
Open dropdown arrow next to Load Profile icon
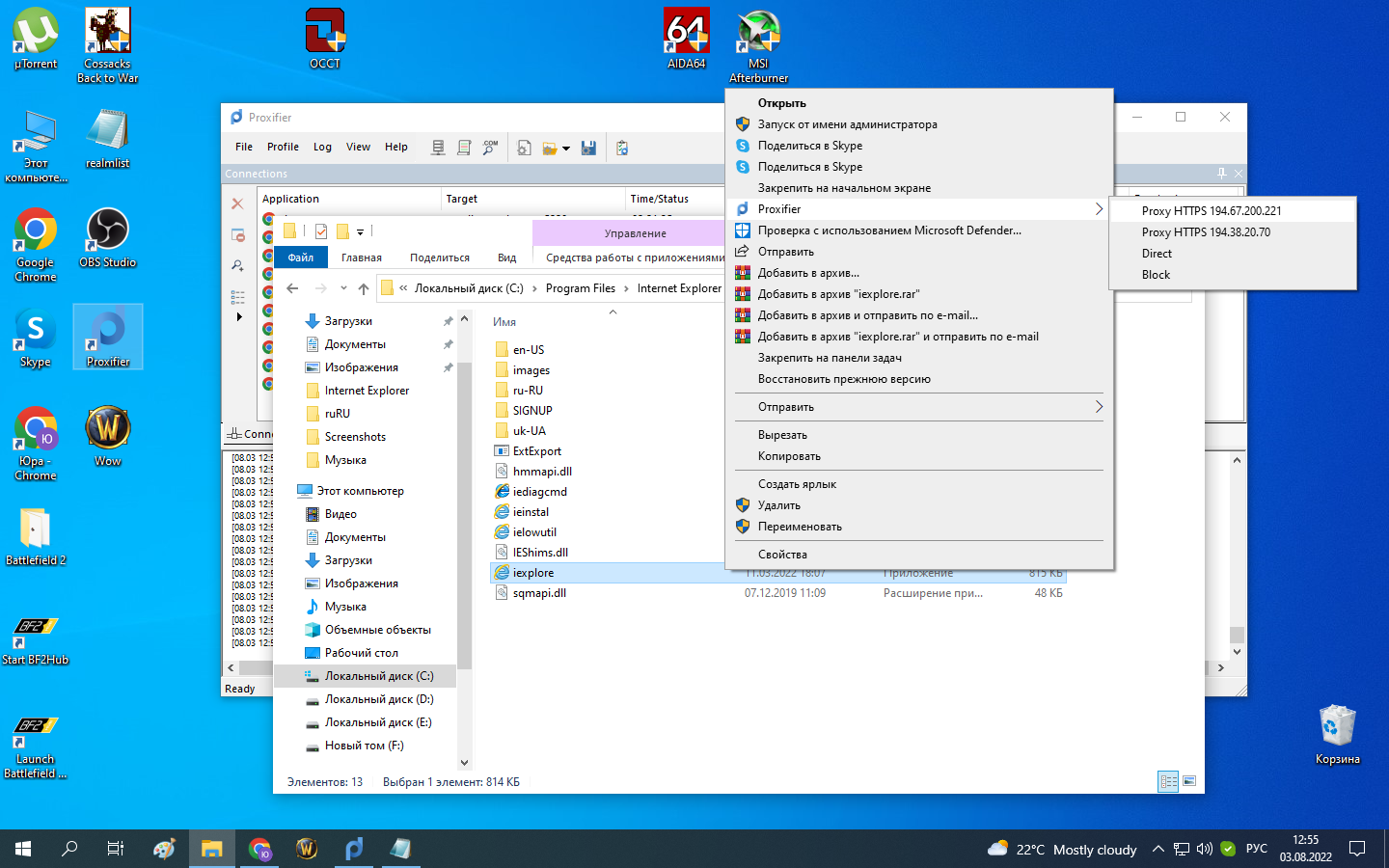(566, 149)
